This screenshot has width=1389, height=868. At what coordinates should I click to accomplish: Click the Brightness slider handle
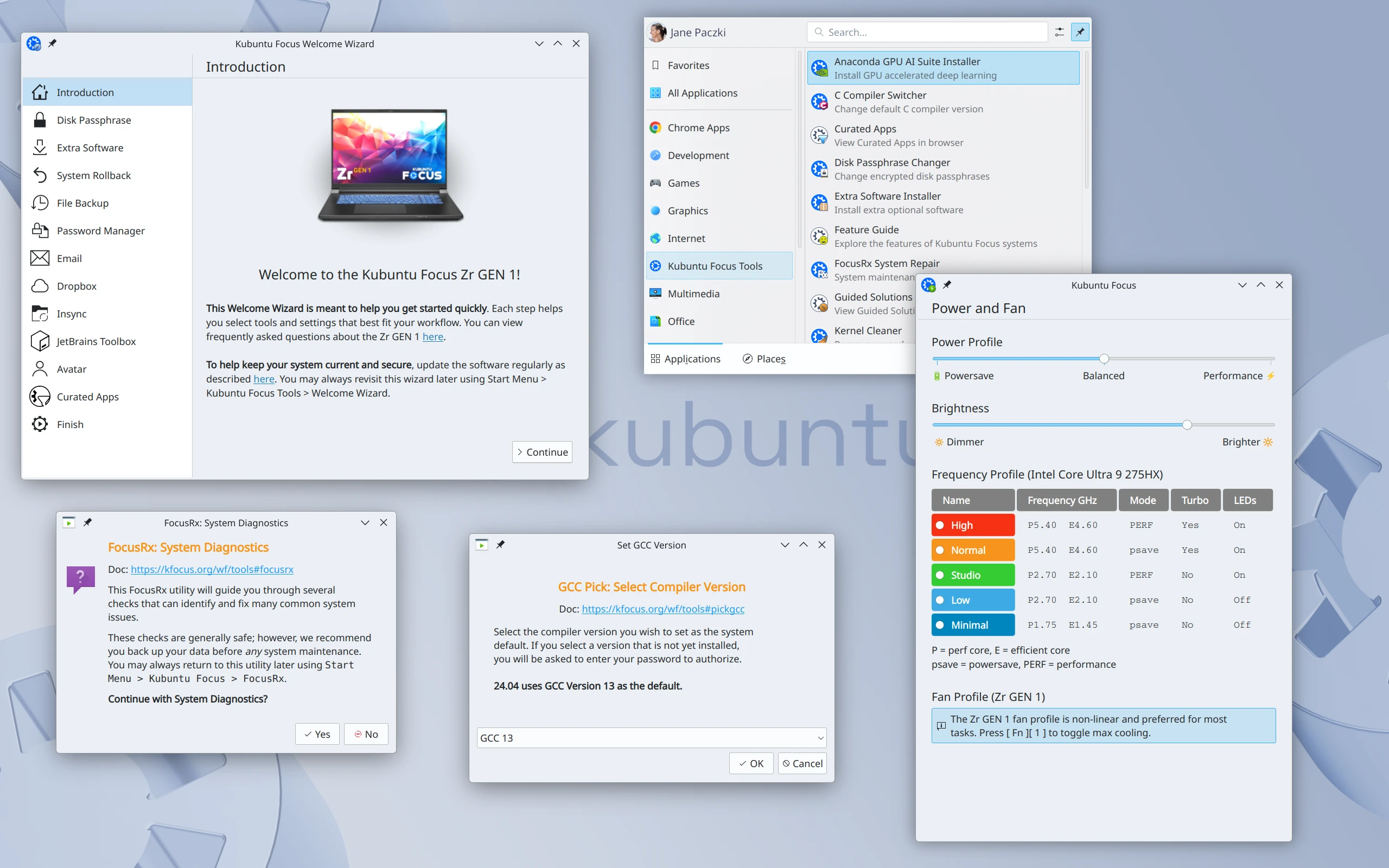pos(1187,425)
